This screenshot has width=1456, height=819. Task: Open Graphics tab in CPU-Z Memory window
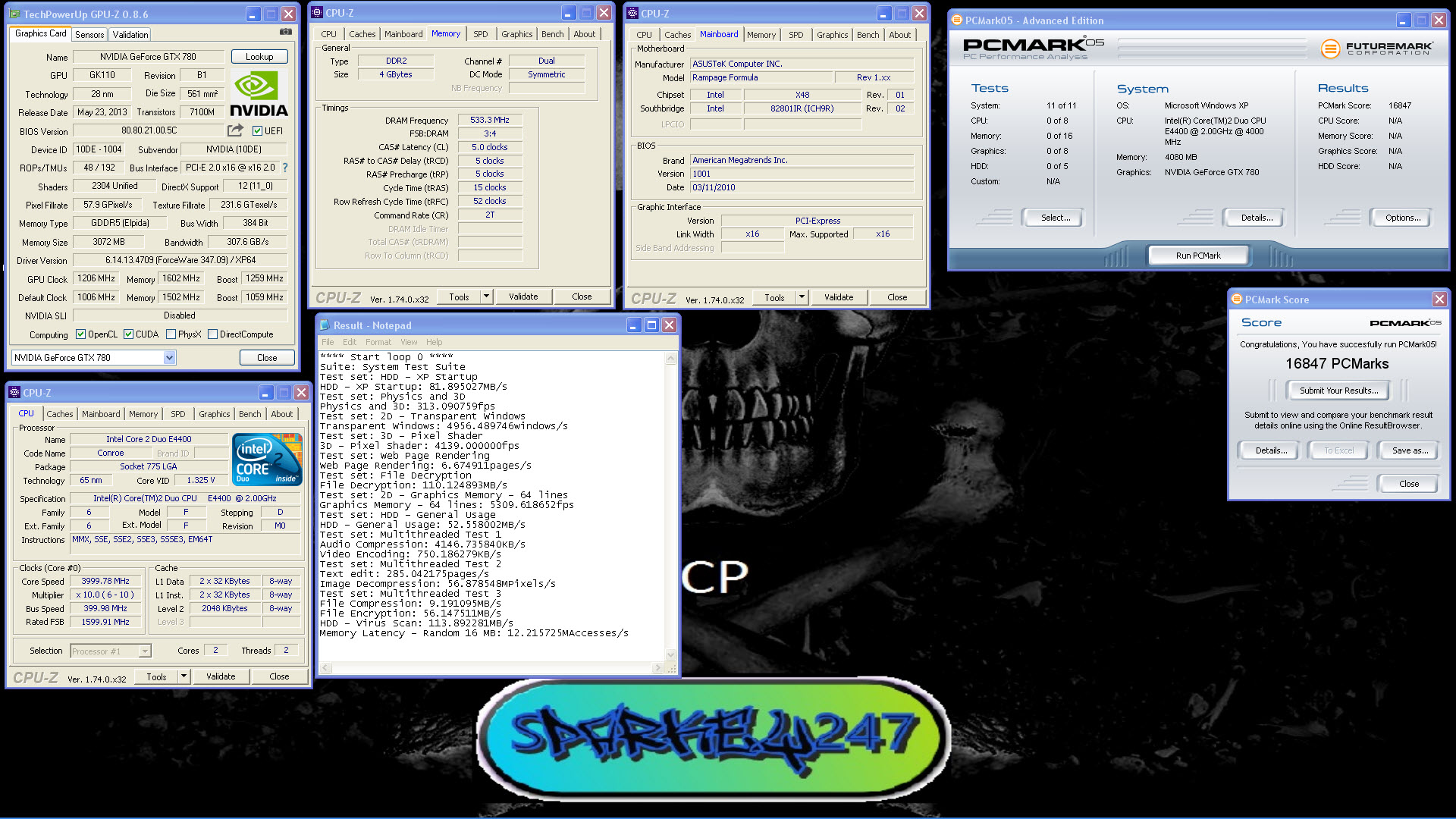[517, 34]
